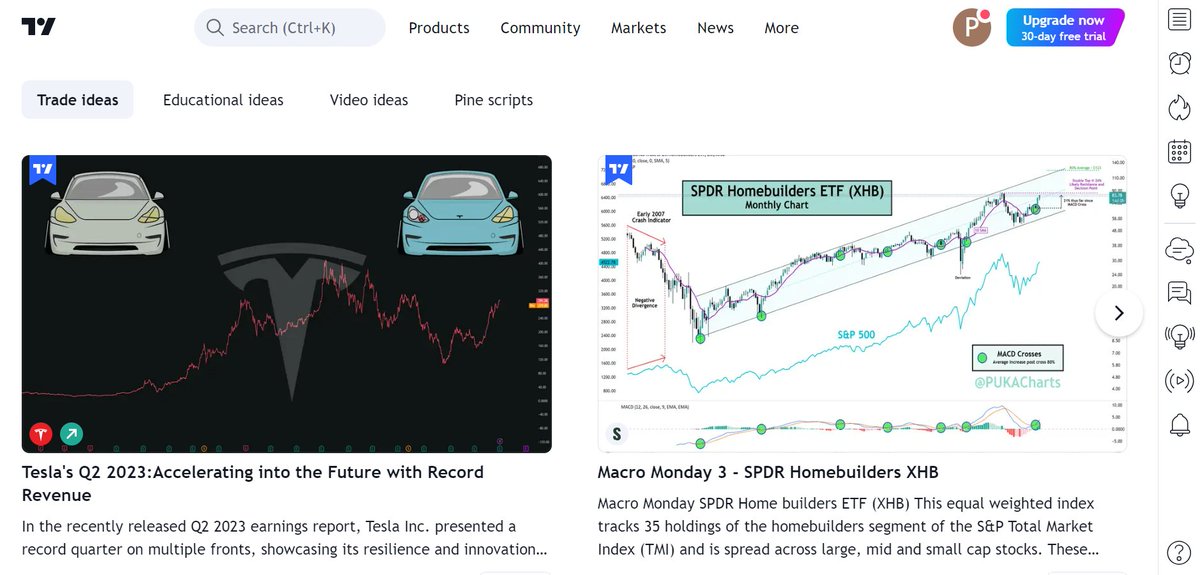1200x575 pixels.
Task: Open the News menu
Action: 715,28
